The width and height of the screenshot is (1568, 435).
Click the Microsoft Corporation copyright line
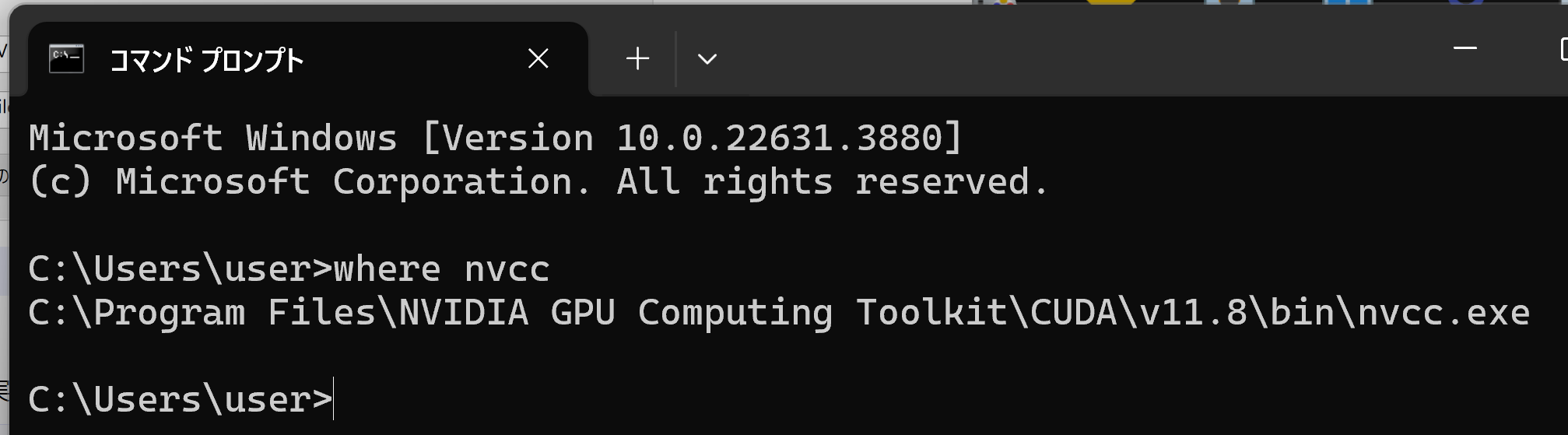(538, 182)
